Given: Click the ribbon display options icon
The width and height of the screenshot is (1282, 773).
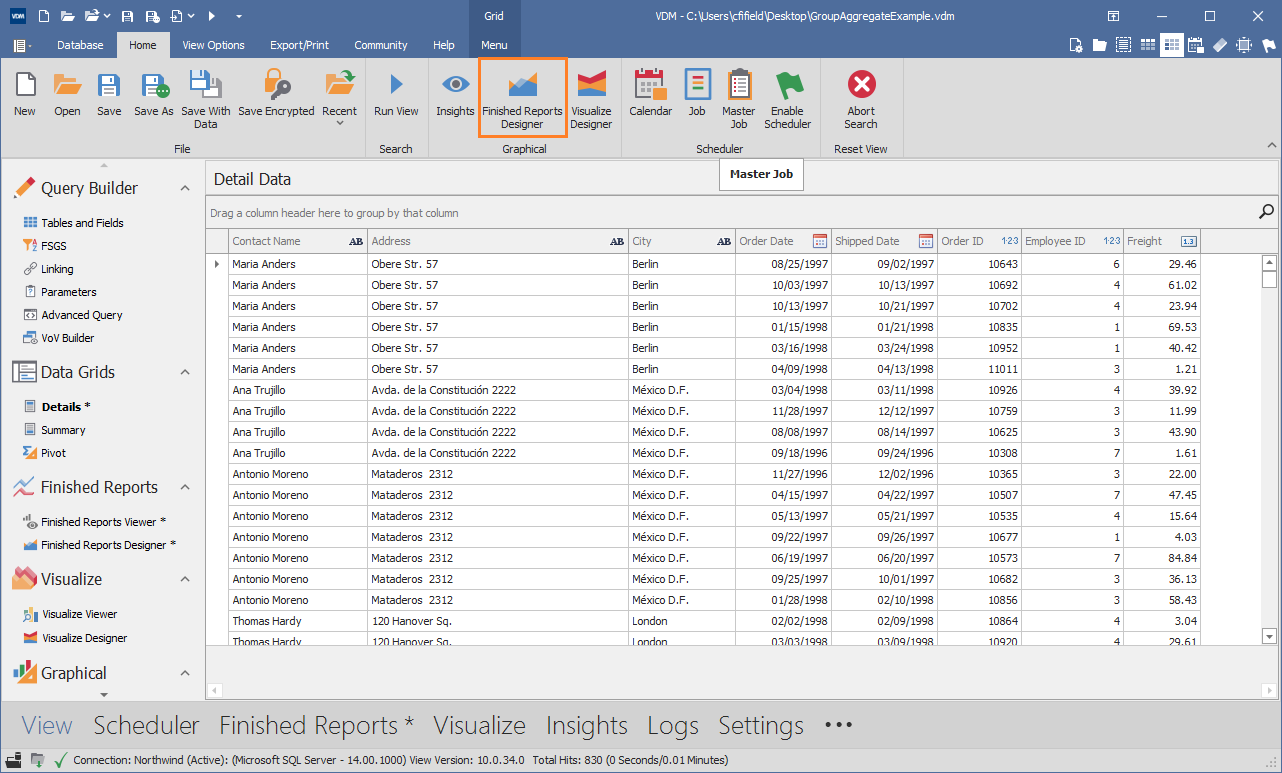Looking at the screenshot, I should (x=1113, y=16).
